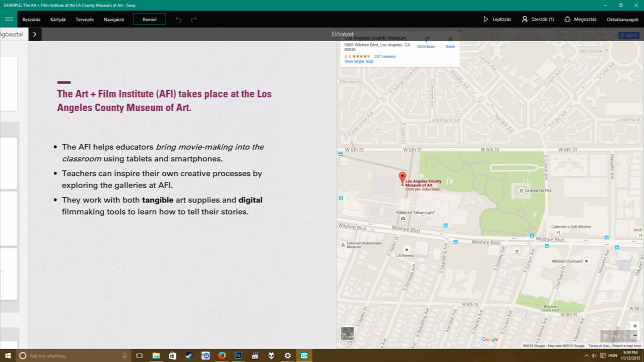Viewport: 644px width, 362px height.
Task: Click the Public Art "Urban Light" camera marker
Action: (403, 218)
